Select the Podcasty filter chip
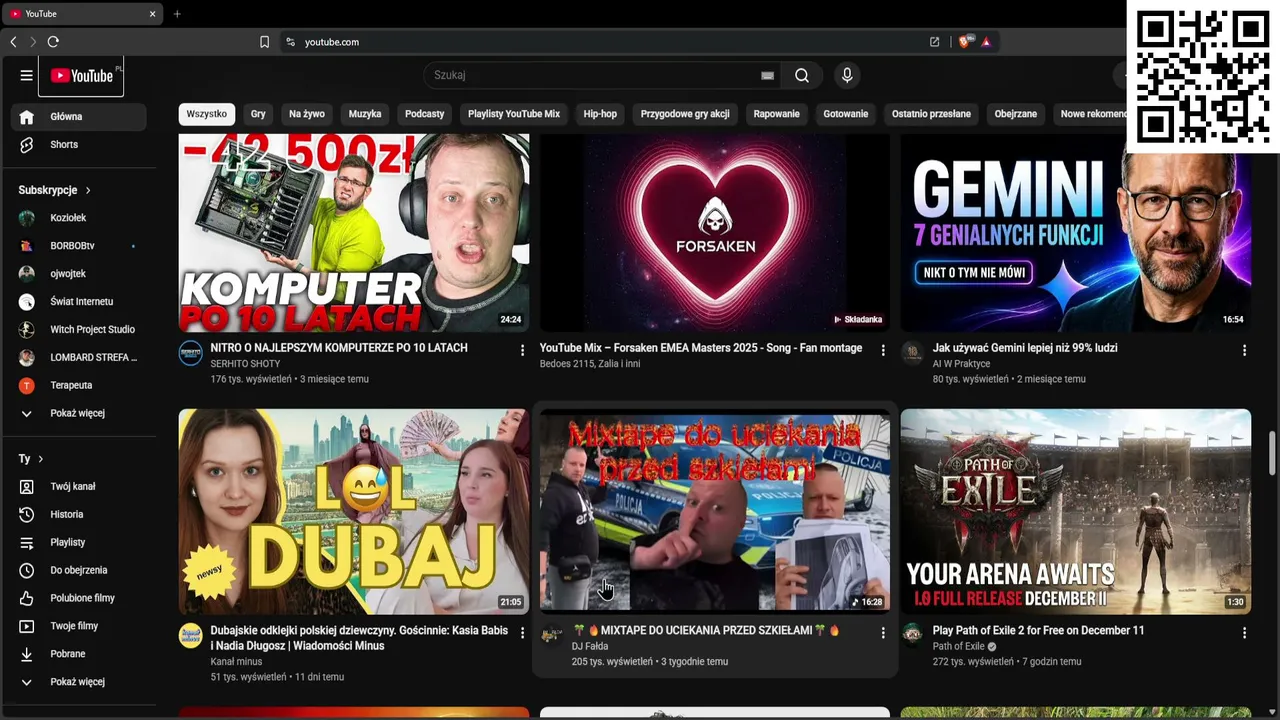1280x720 pixels. coord(424,114)
